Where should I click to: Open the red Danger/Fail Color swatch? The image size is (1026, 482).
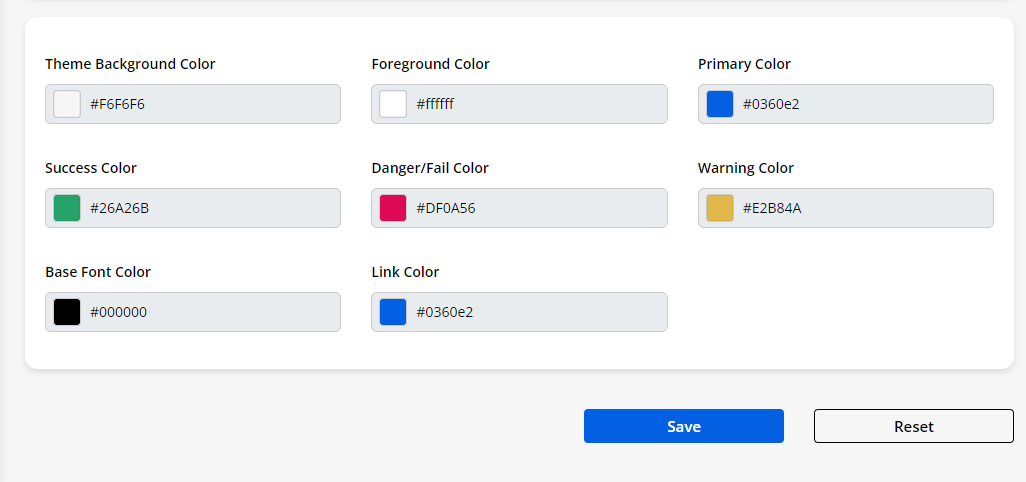(393, 208)
